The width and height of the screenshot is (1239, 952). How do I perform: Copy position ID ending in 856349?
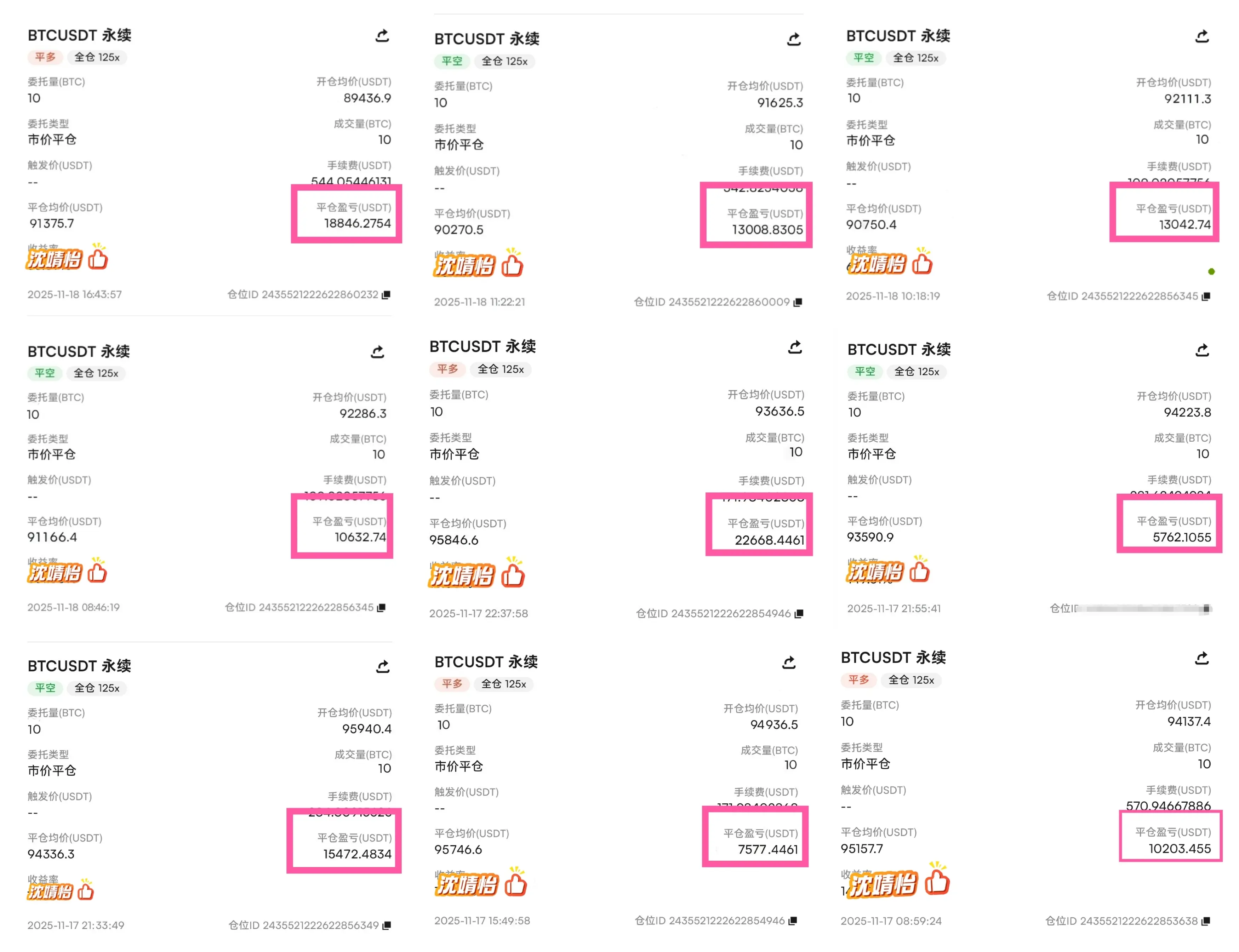[387, 925]
